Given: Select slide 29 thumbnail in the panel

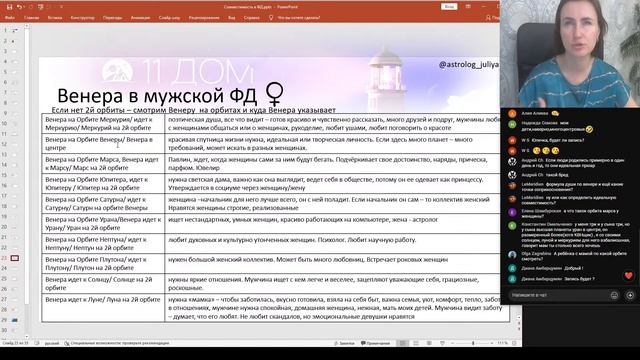Looking at the screenshot, I should [15, 320].
